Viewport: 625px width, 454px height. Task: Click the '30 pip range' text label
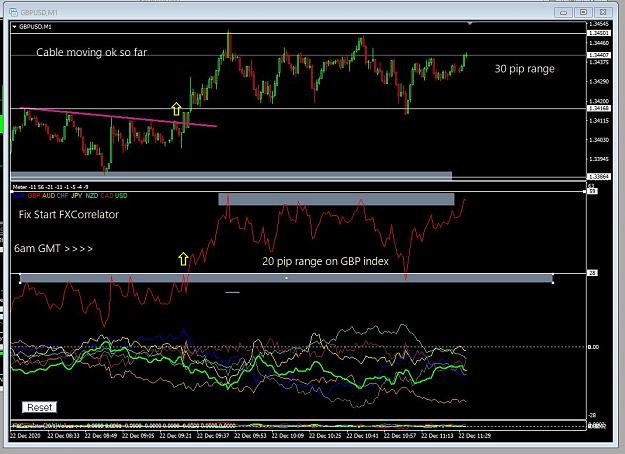[x=525, y=69]
